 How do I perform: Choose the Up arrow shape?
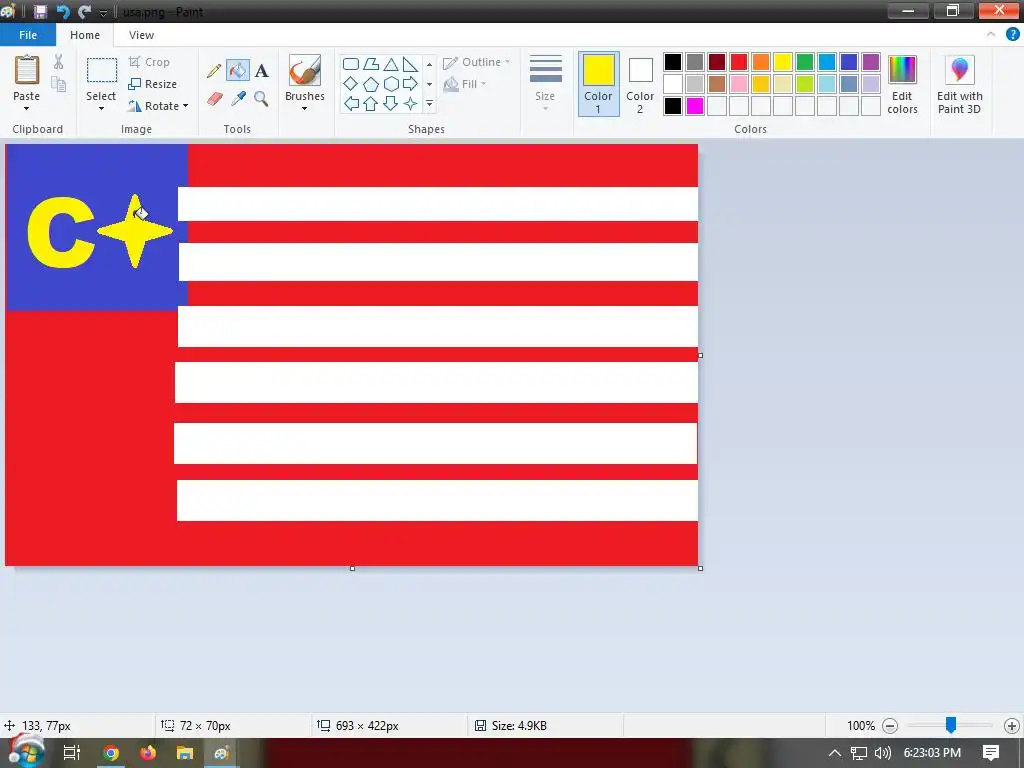point(371,103)
